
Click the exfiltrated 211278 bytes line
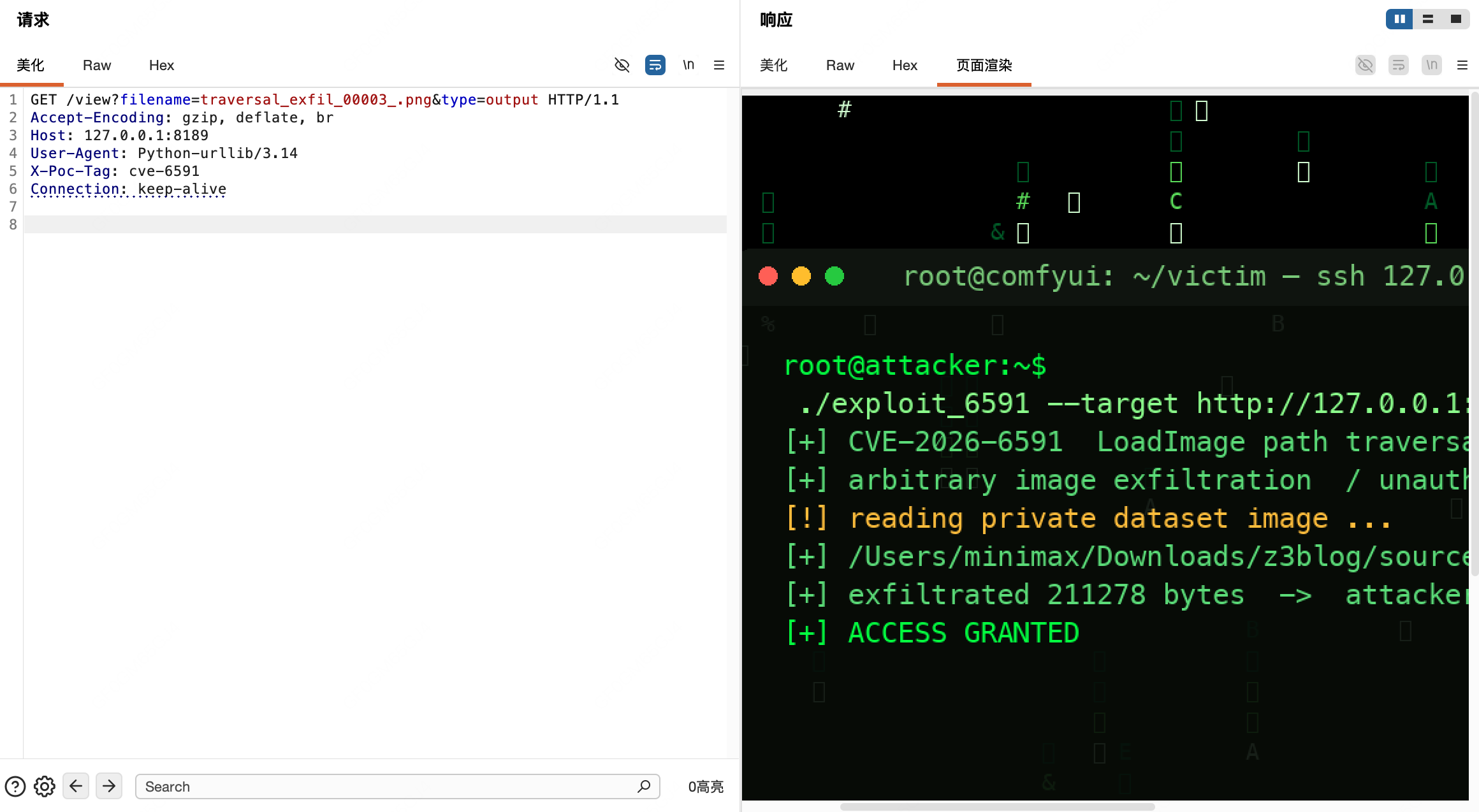click(1126, 595)
